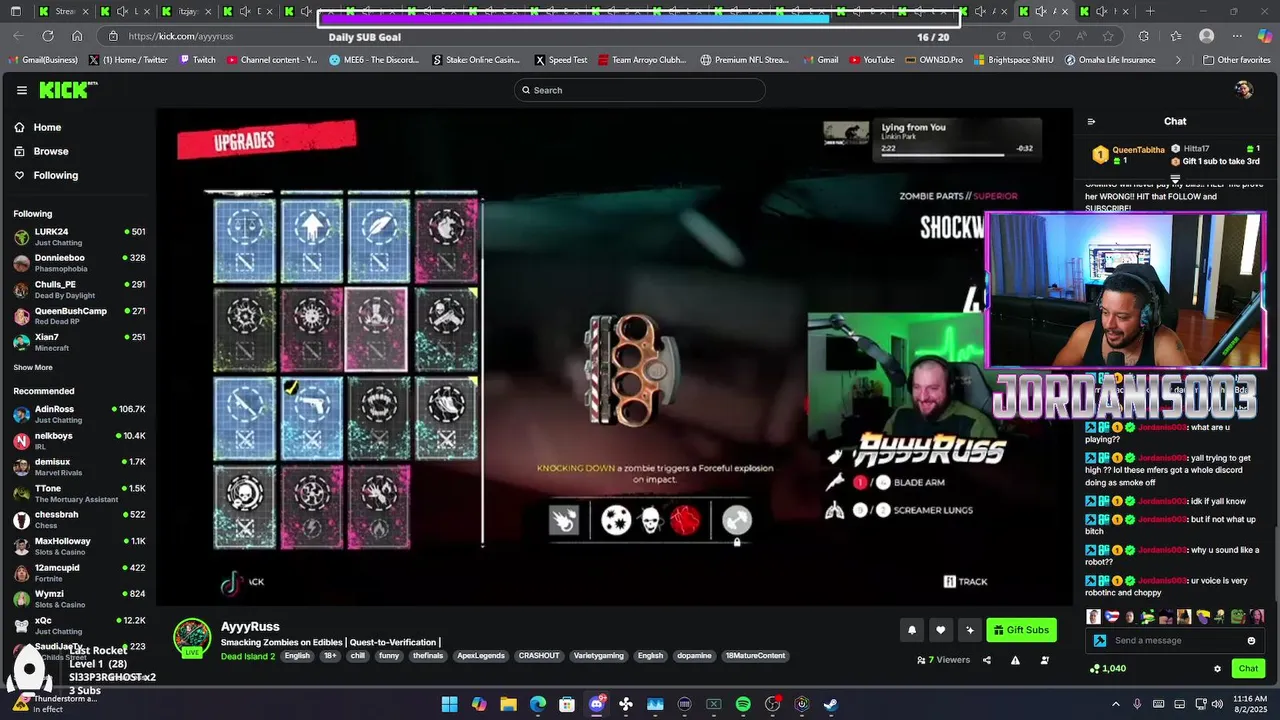This screenshot has width=1280, height=720.
Task: Click the chat identity badge icon
Action: tap(1100, 641)
